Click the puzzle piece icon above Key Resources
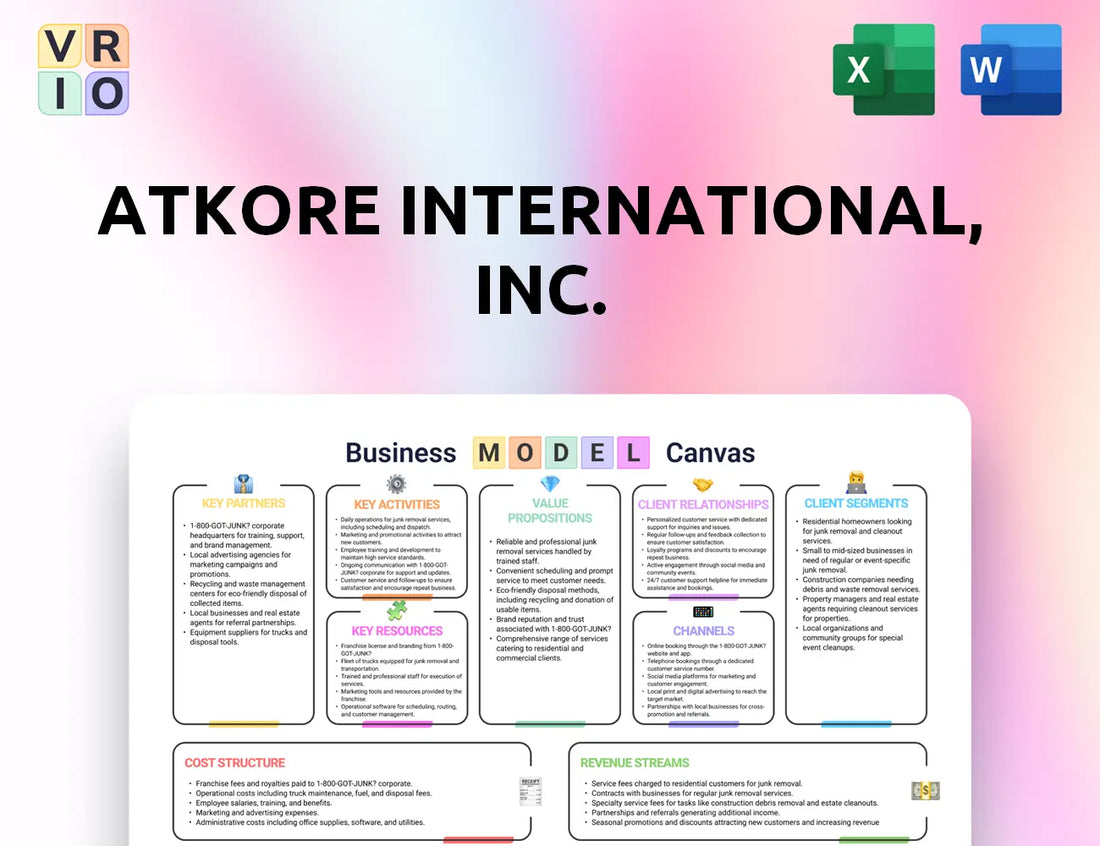The image size is (1100, 846). click(x=396, y=610)
